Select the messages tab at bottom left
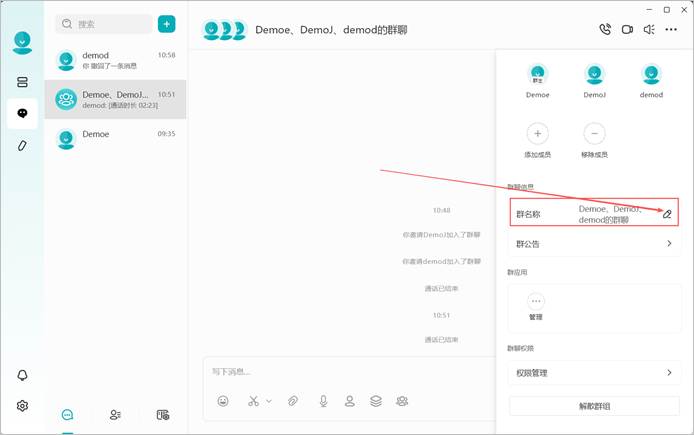This screenshot has height=435, width=694. tap(67, 415)
